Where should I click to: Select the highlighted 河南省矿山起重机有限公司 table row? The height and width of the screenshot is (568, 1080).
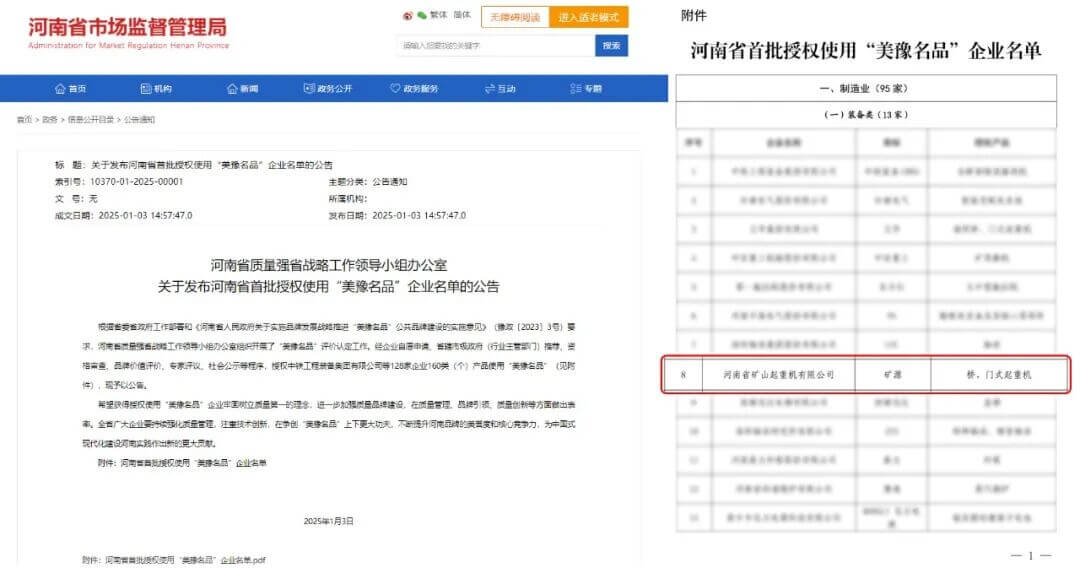(x=868, y=375)
